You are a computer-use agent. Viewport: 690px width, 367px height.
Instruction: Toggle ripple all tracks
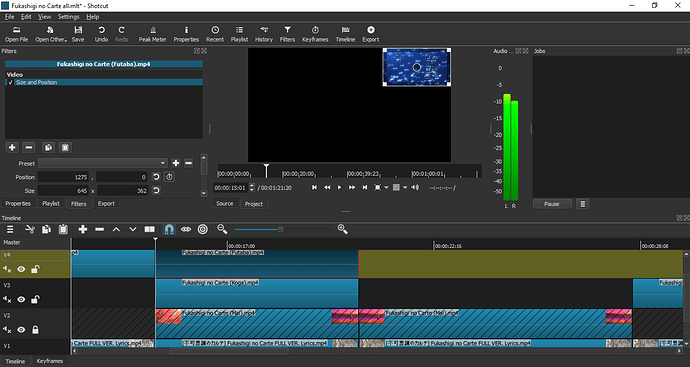[202, 229]
